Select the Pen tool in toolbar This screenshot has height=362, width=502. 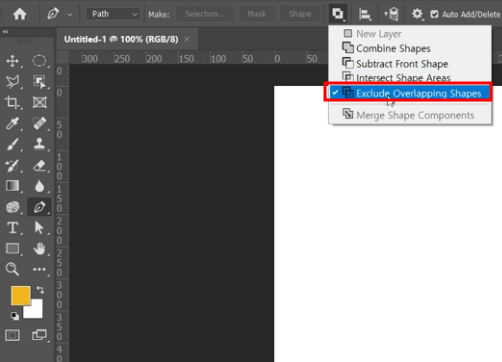tap(39, 207)
